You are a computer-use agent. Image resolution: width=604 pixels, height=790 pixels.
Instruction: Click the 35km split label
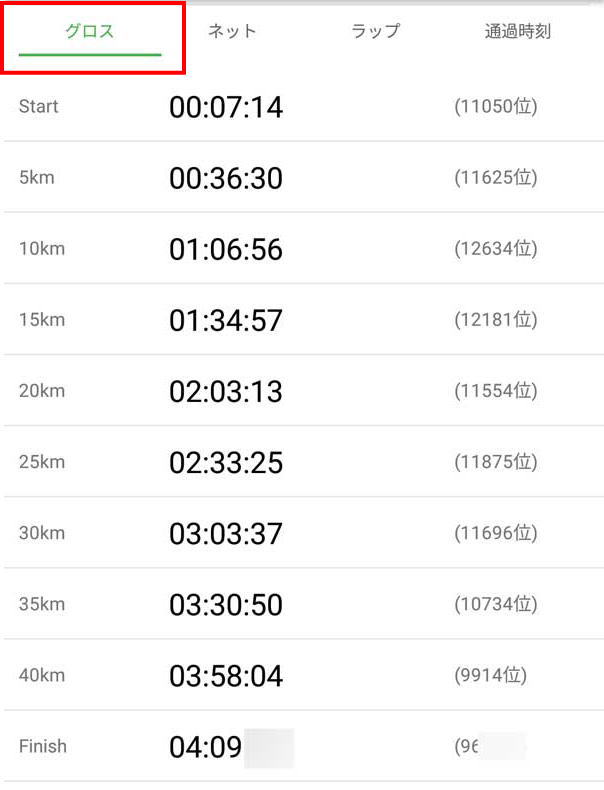41,604
